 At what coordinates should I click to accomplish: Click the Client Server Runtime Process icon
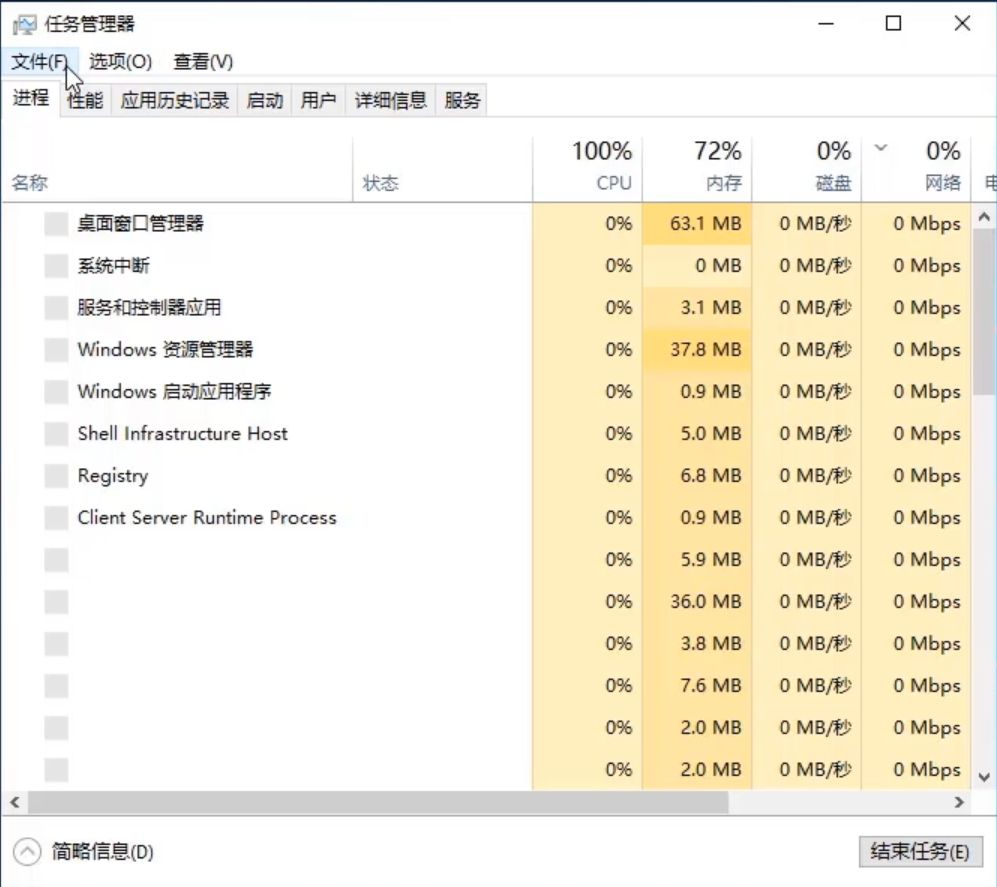coord(55,518)
